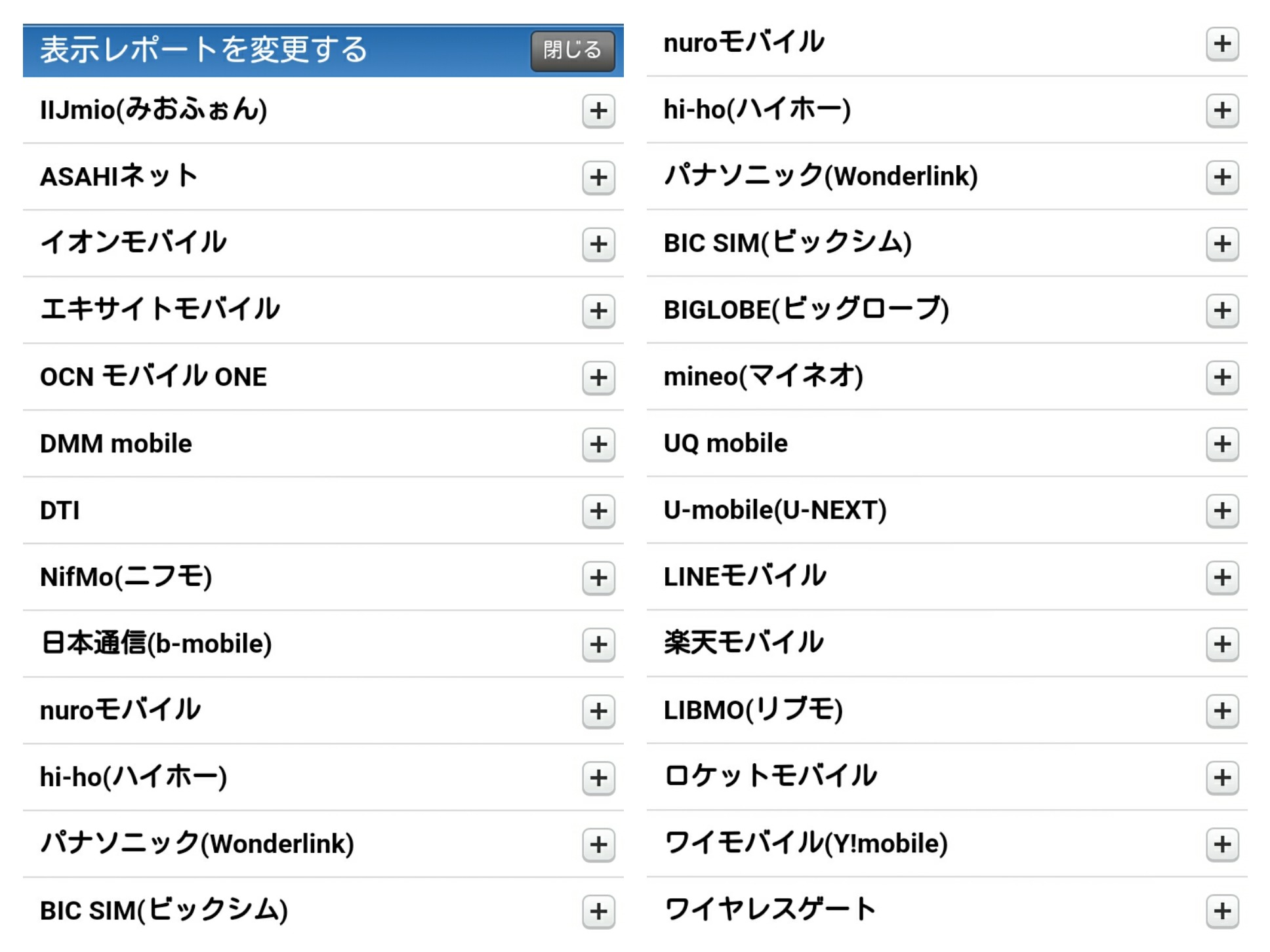Screen dimensions: 1270x952
Task: Tap the plus beside イオンモバイル
Action: pos(598,245)
